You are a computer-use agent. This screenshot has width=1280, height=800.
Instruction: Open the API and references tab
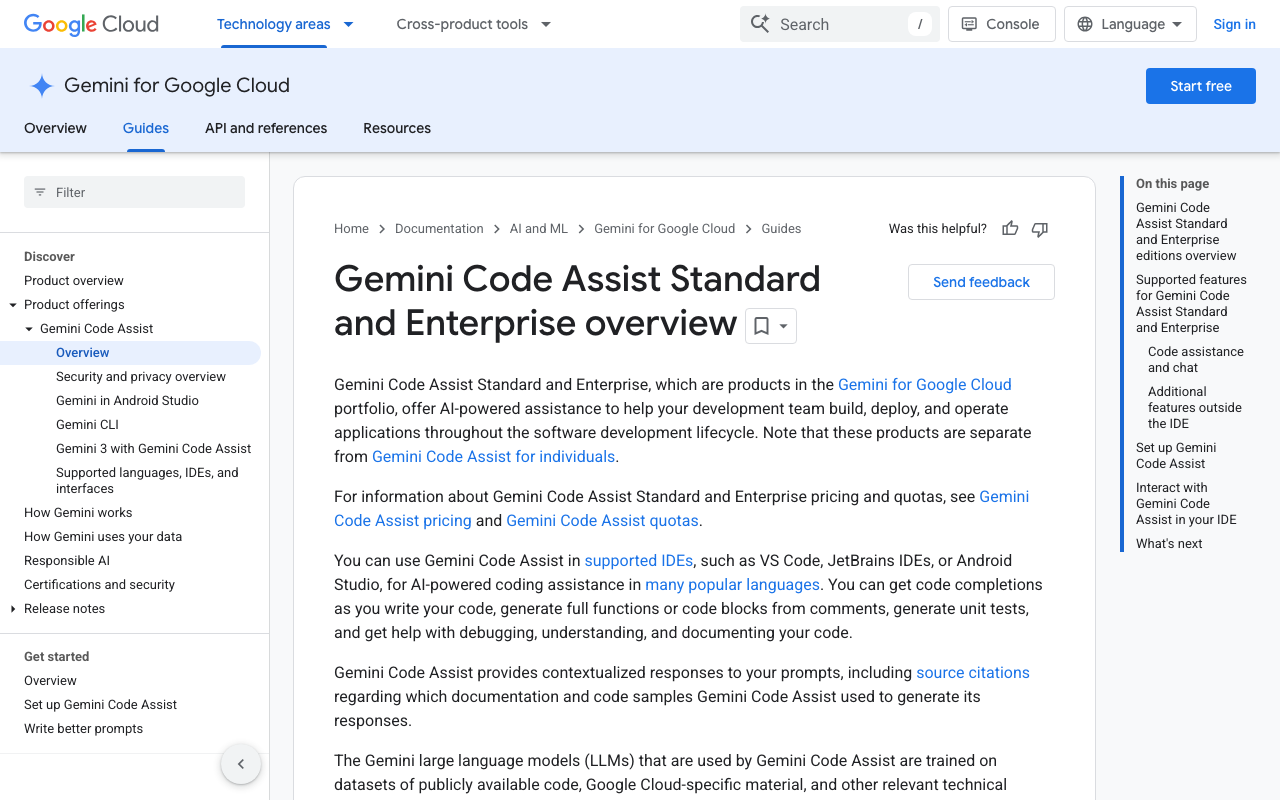[x=266, y=128]
